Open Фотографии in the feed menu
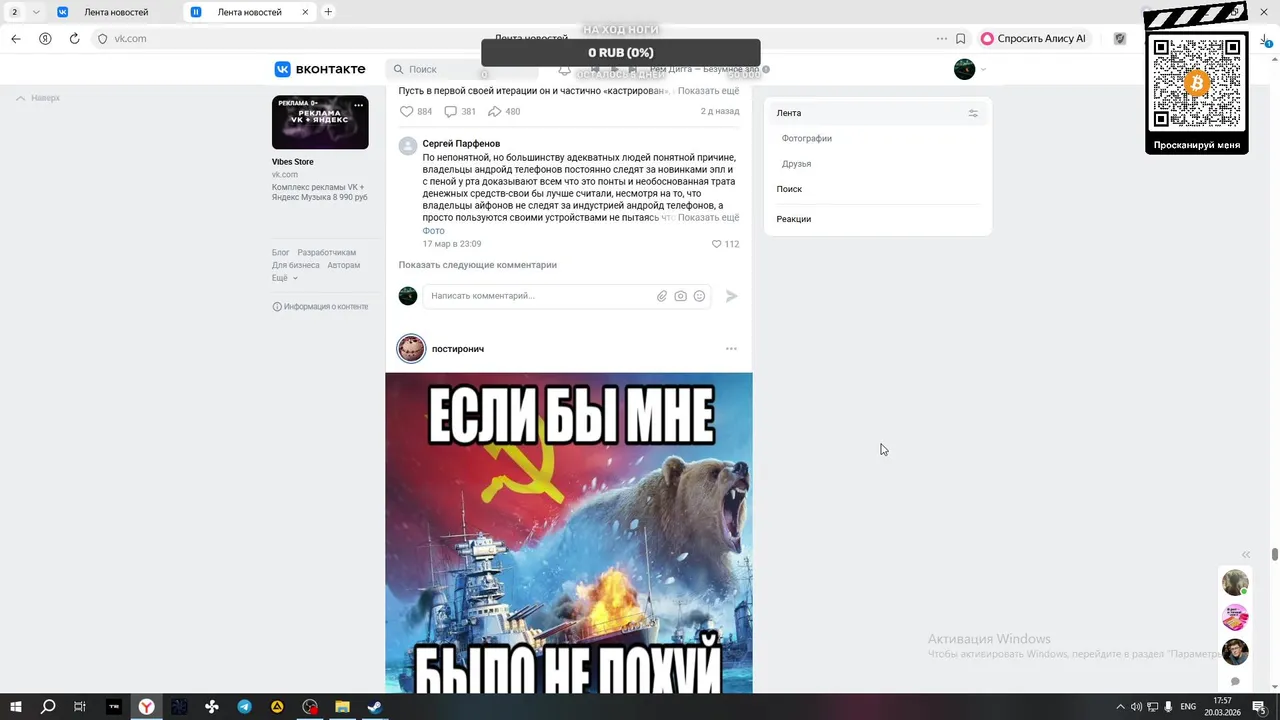The width and height of the screenshot is (1280, 720). 807,138
